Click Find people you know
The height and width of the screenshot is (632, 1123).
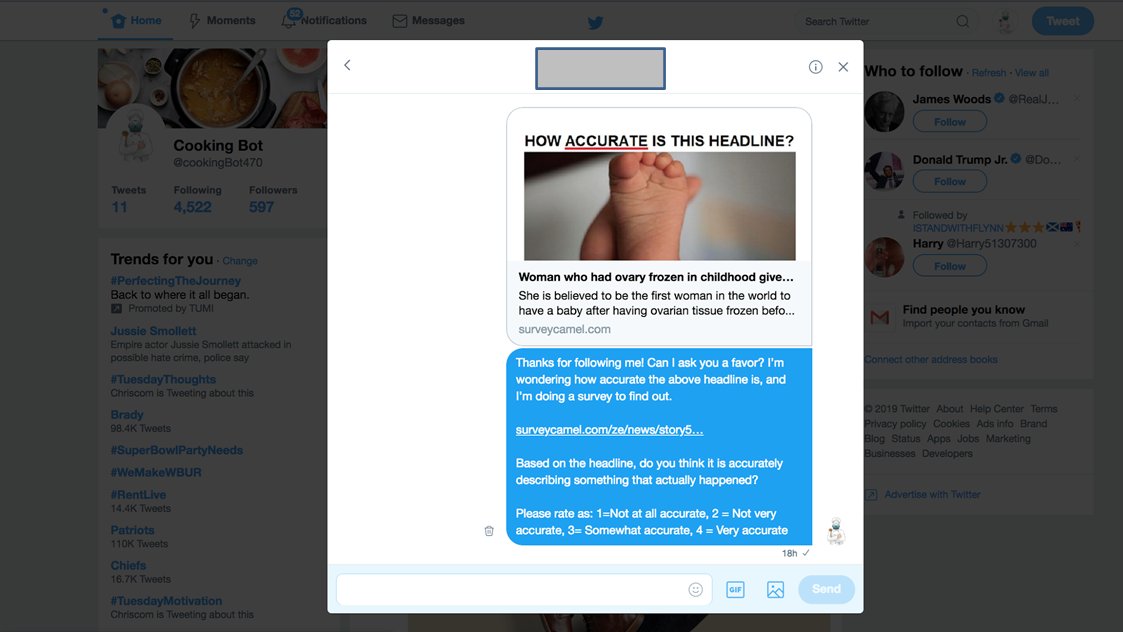tap(963, 310)
